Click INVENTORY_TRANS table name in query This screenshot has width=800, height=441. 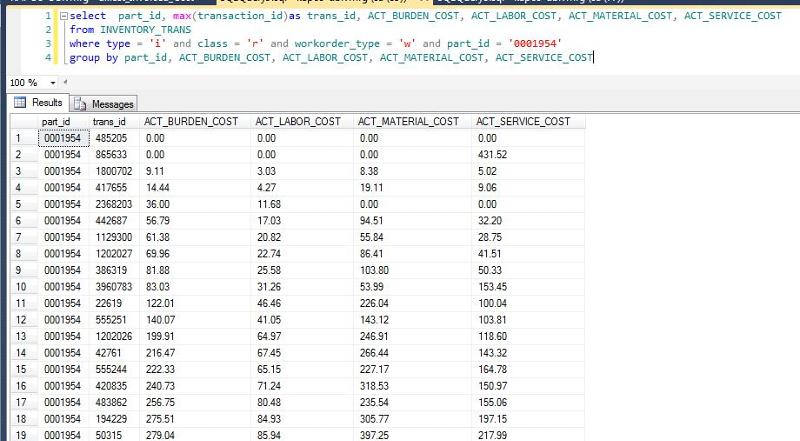(145, 30)
